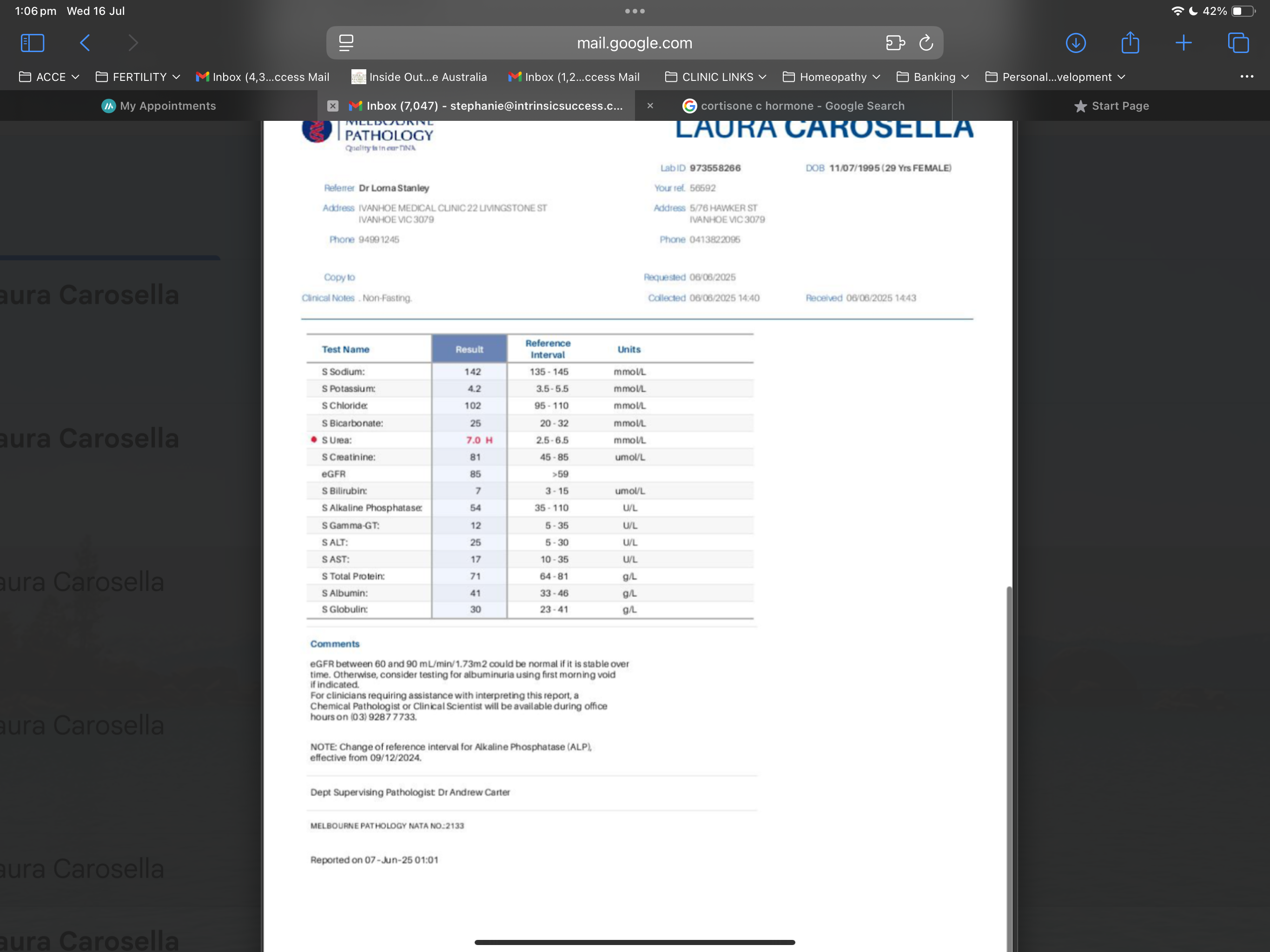Open the downloads icon
Screen dimensions: 1270x952
(1075, 42)
